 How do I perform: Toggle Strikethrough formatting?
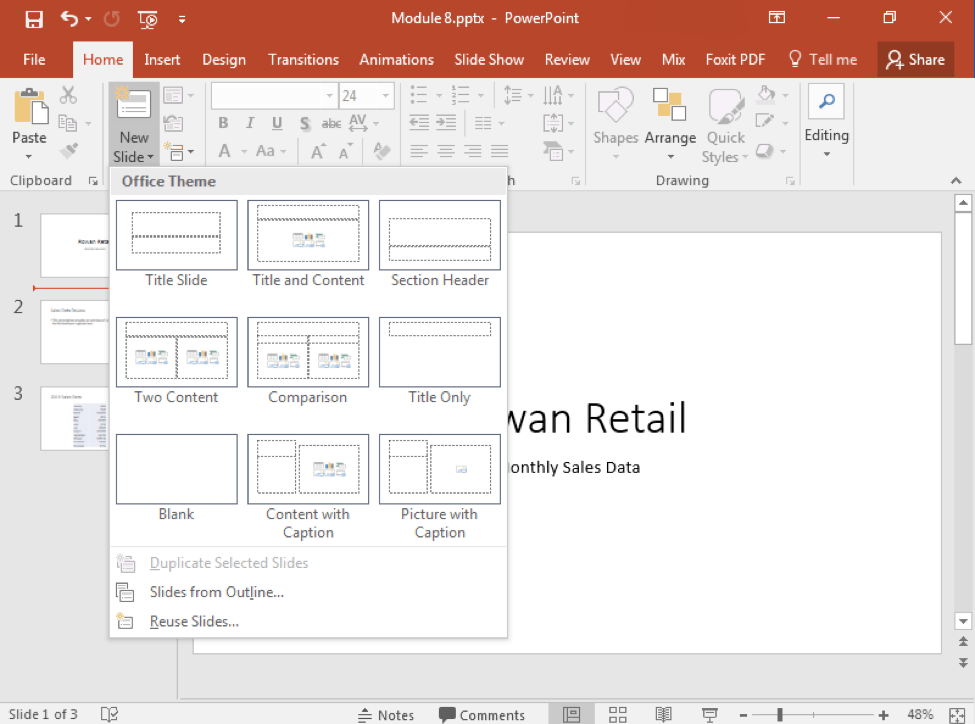(x=331, y=123)
